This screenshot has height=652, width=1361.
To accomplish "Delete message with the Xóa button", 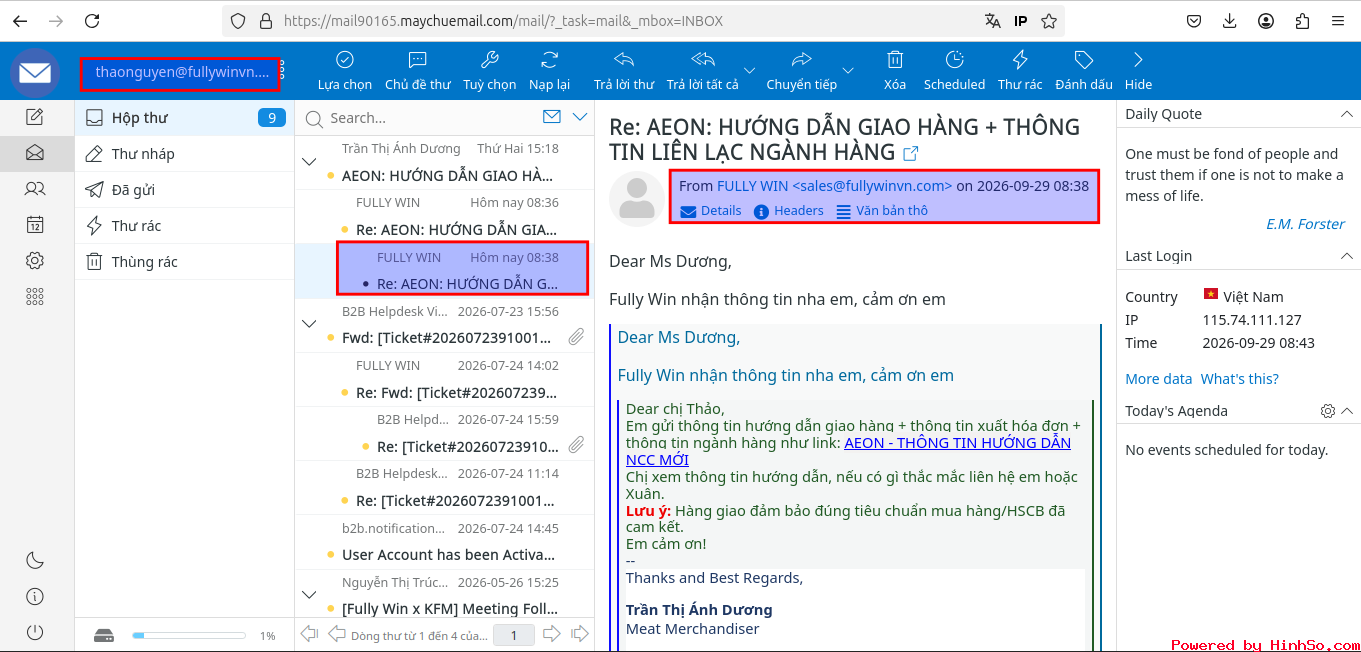I will (895, 71).
